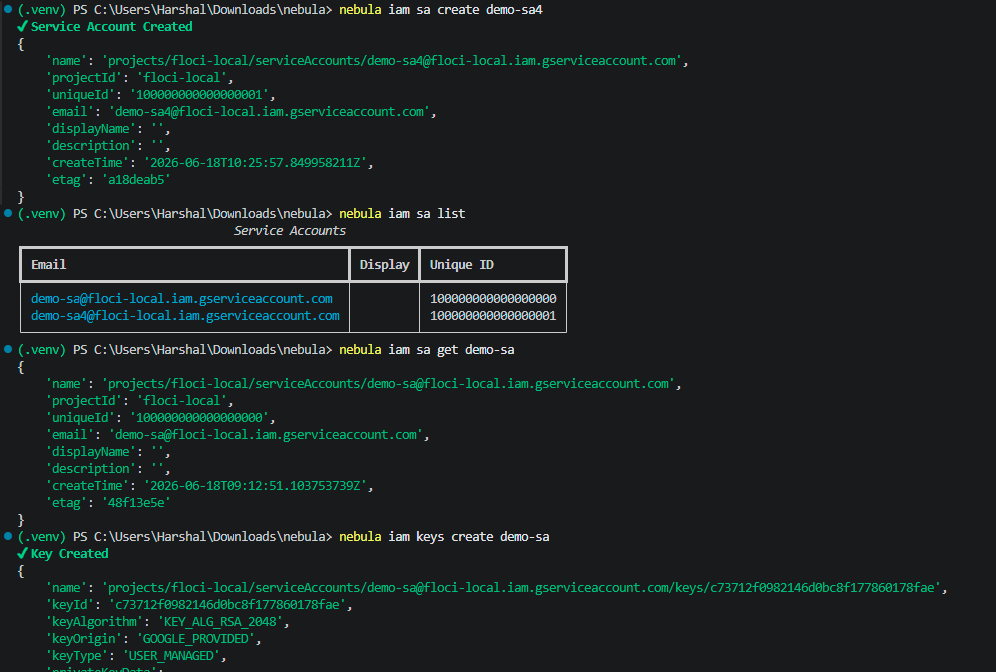Click keyOrigin value 'GOOGLE_PROVIDED'
The width and height of the screenshot is (996, 672).
point(196,639)
